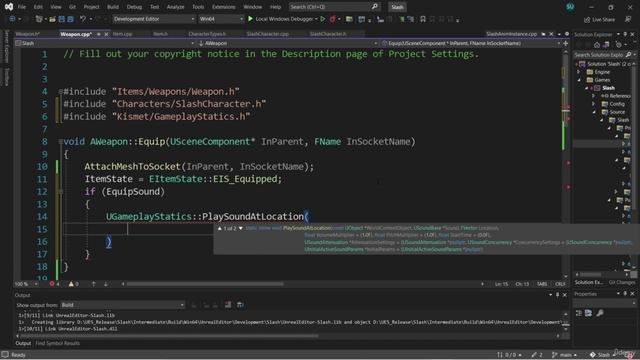Open the Win64 platform dropdown
The height and width of the screenshot is (360, 640).
pos(221,19)
